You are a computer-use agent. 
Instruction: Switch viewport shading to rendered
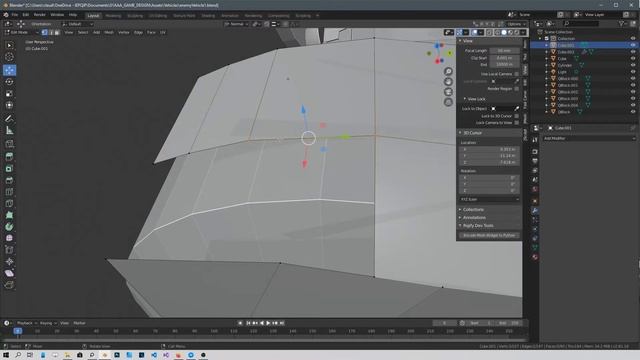517,32
